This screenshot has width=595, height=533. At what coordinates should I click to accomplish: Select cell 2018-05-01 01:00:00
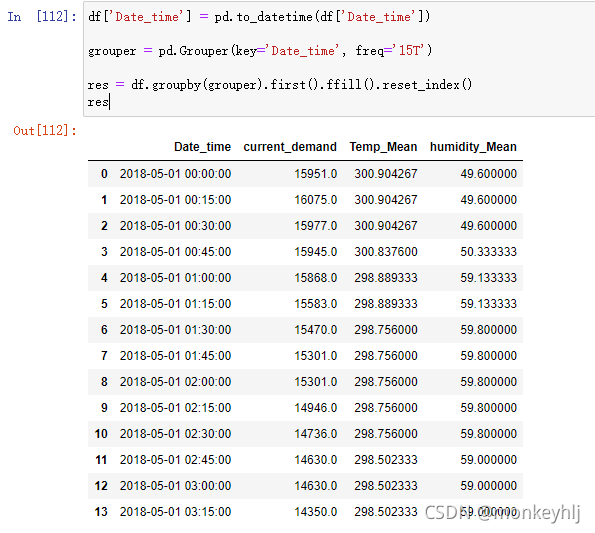(x=175, y=278)
